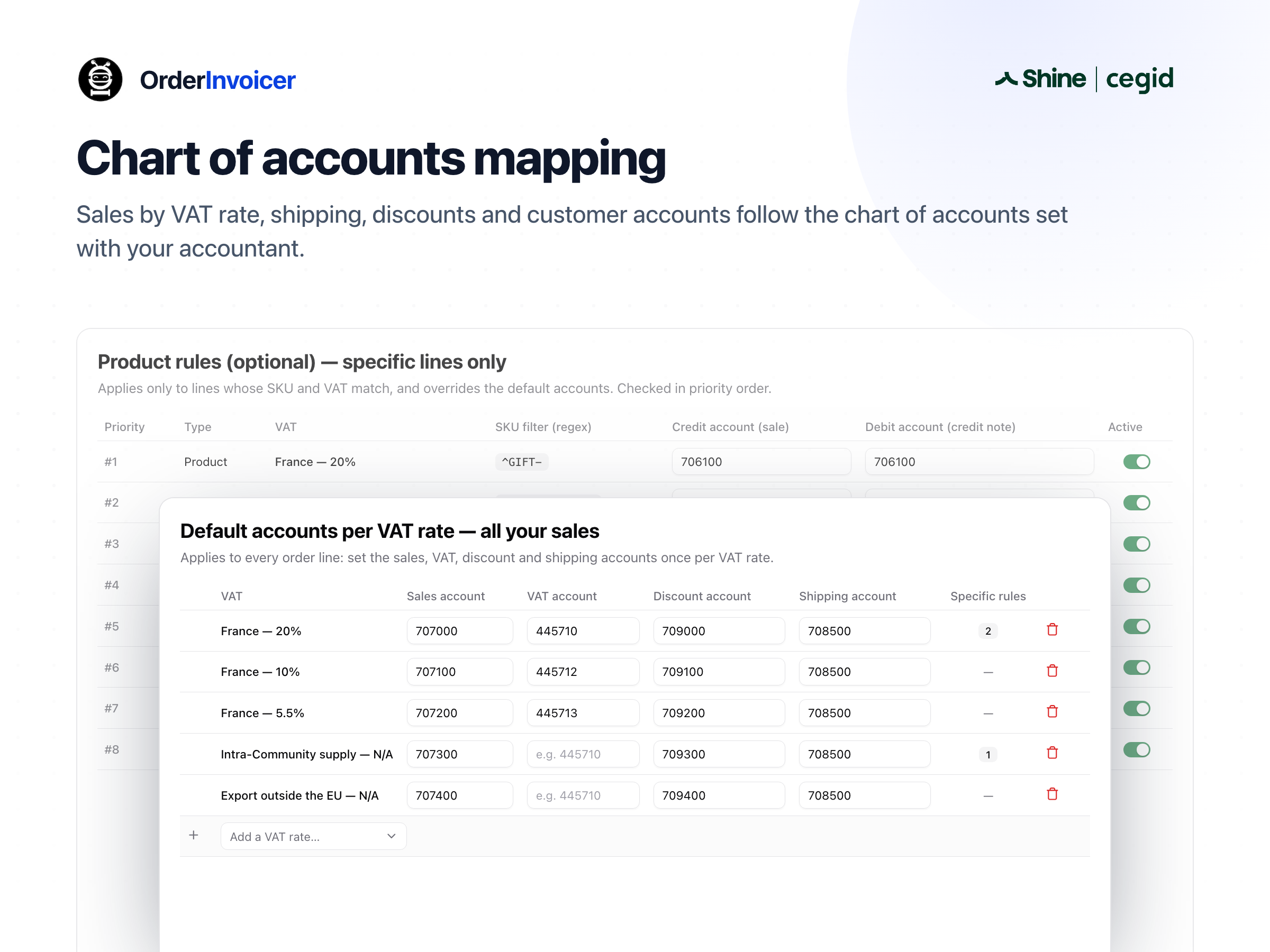Click the ^GIFT- SKU filter chip

pos(522,462)
